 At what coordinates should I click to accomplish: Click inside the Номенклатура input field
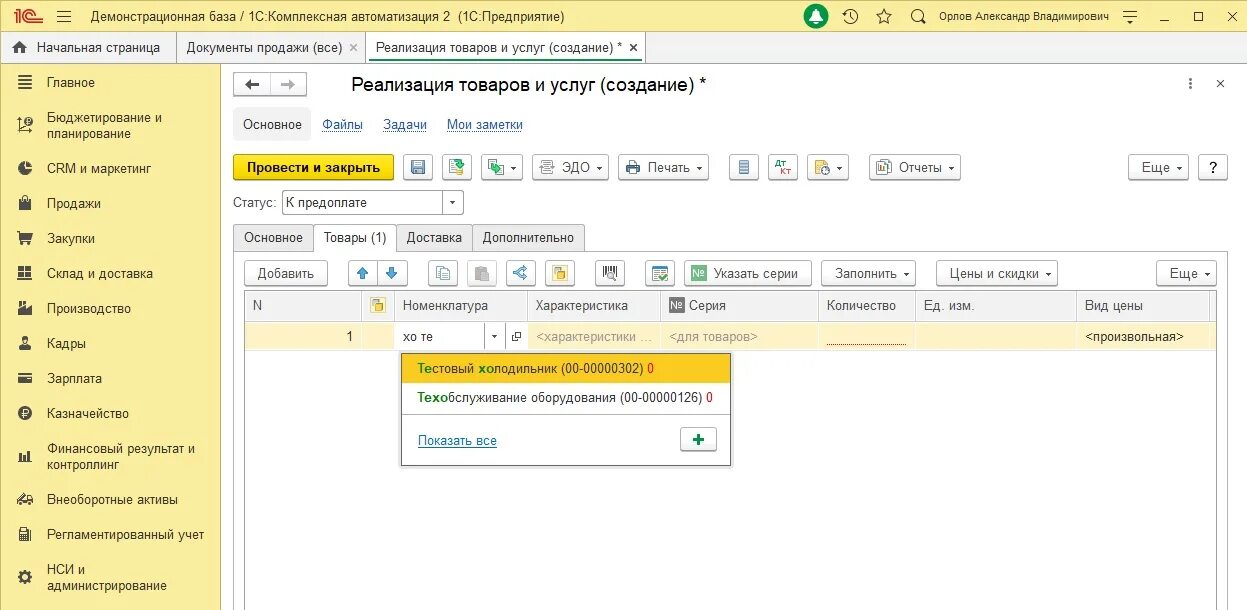tap(440, 337)
